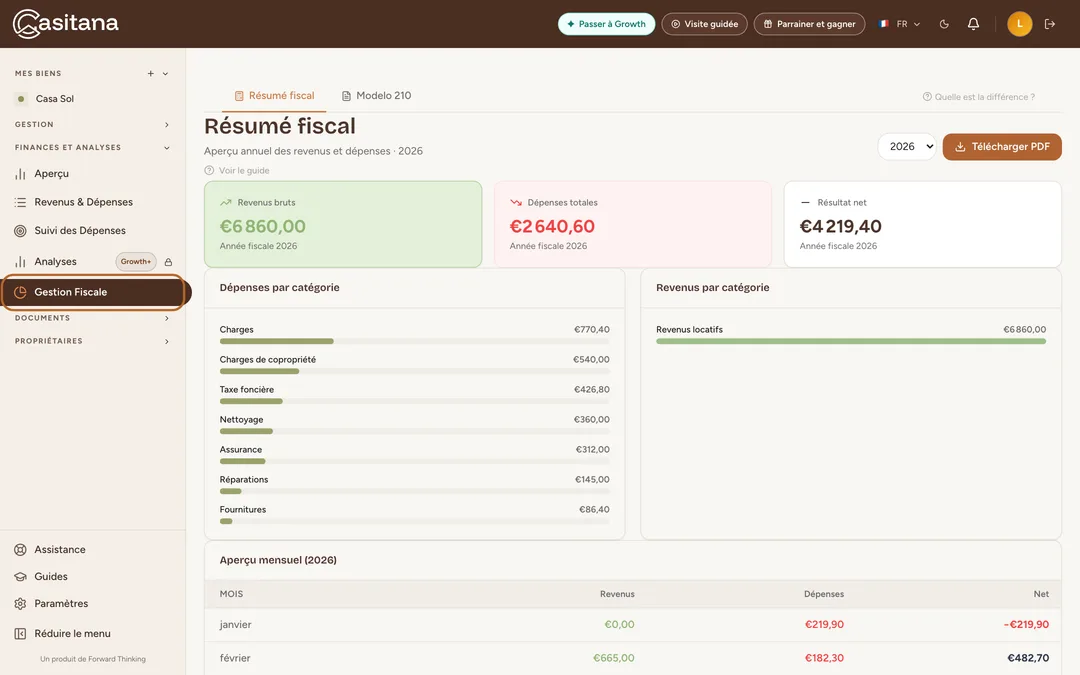Click the janvier row in monthly table
Image resolution: width=1080 pixels, height=675 pixels.
[x=632, y=625]
